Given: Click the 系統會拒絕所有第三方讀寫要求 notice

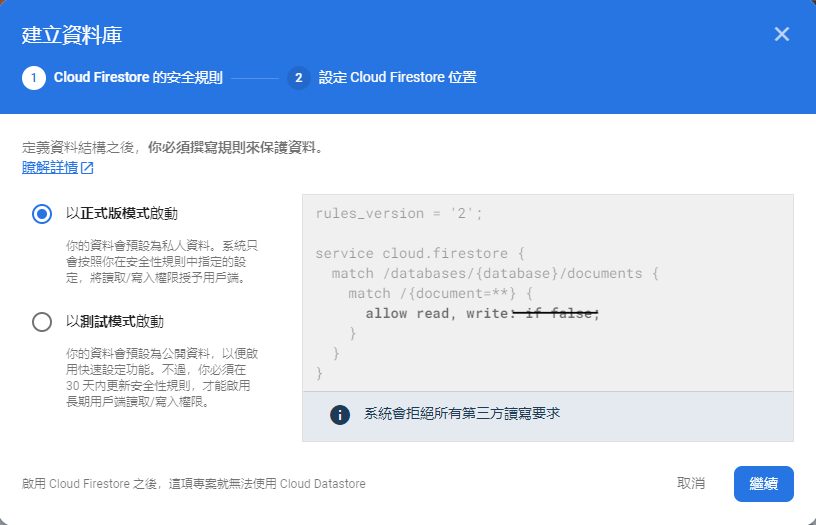Looking at the screenshot, I should (x=462, y=414).
